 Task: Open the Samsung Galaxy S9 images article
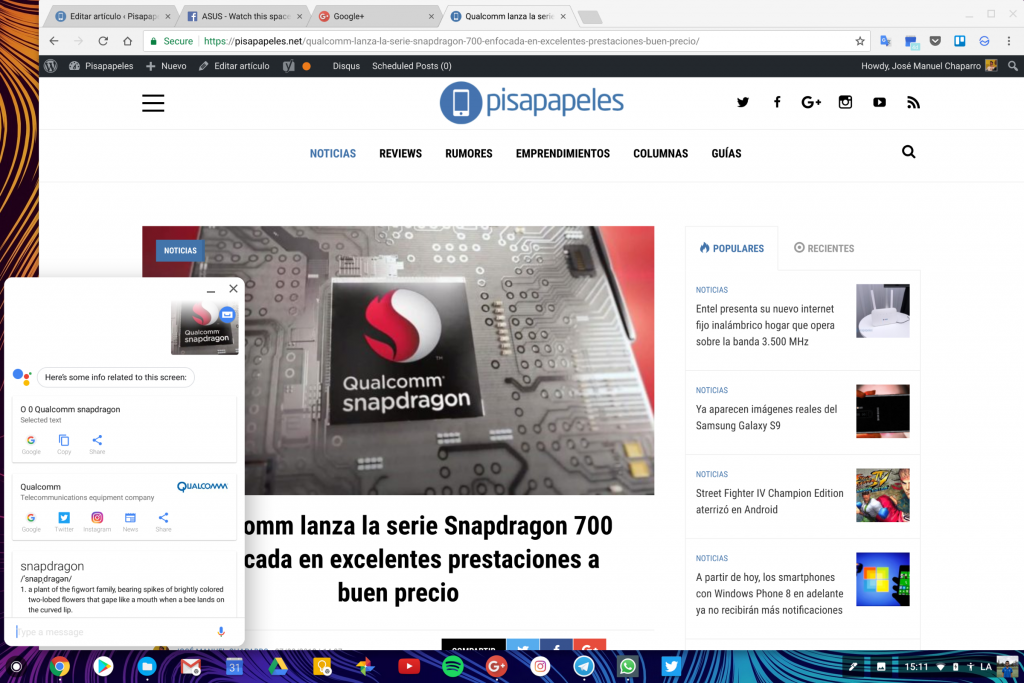[766, 417]
